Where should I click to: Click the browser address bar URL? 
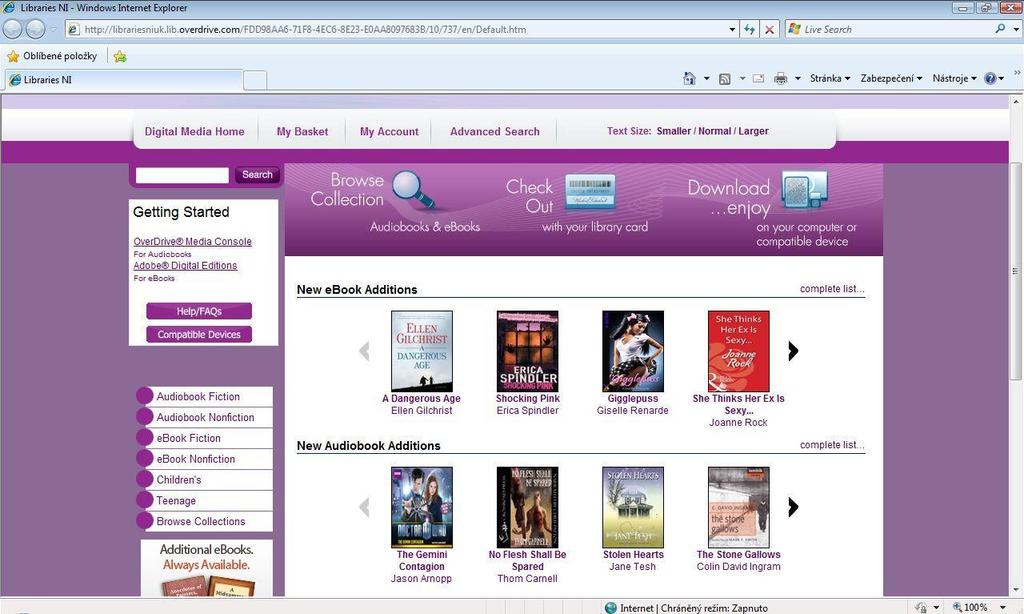pos(305,29)
